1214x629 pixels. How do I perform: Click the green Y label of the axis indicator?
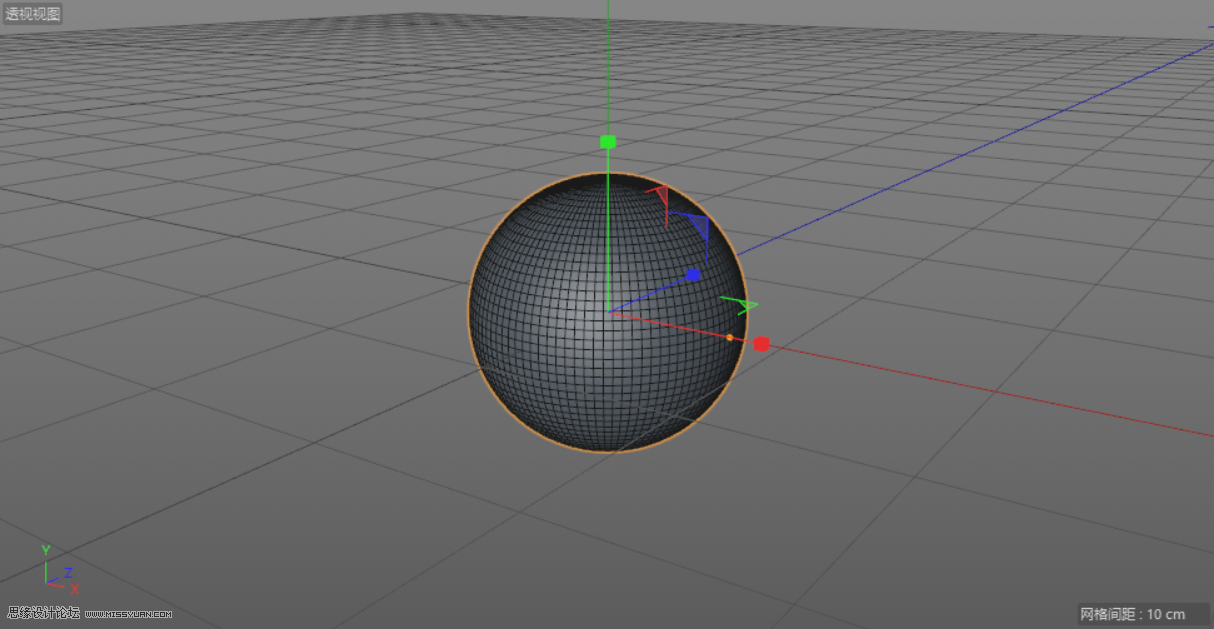[x=46, y=549]
